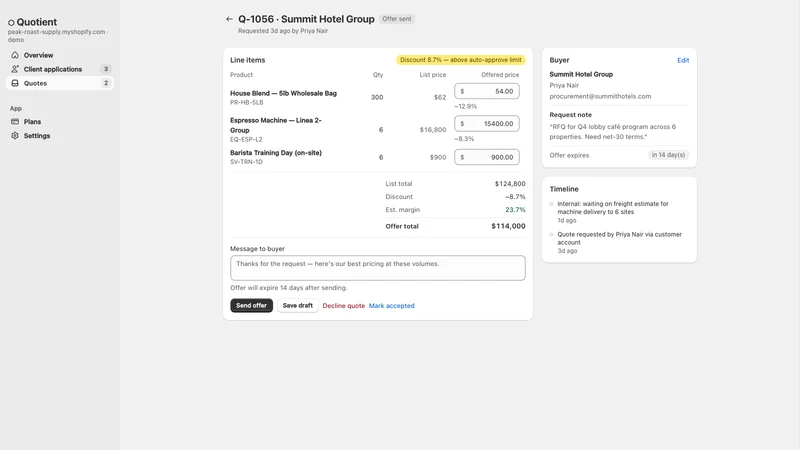Click Espresso Machine — Linea 2-Group product name
The width and height of the screenshot is (800, 450).
[276, 125]
